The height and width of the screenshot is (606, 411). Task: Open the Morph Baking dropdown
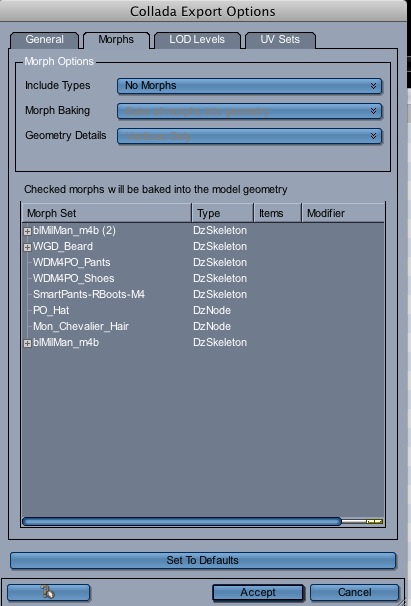[x=249, y=111]
